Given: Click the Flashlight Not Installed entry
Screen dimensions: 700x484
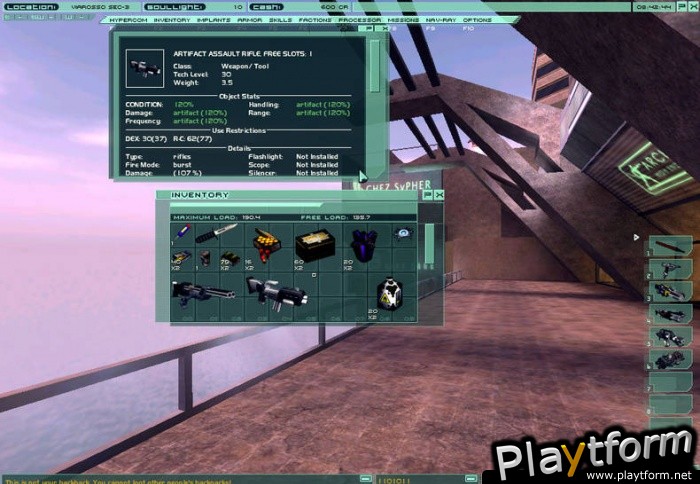Looking at the screenshot, I should pos(293,157).
